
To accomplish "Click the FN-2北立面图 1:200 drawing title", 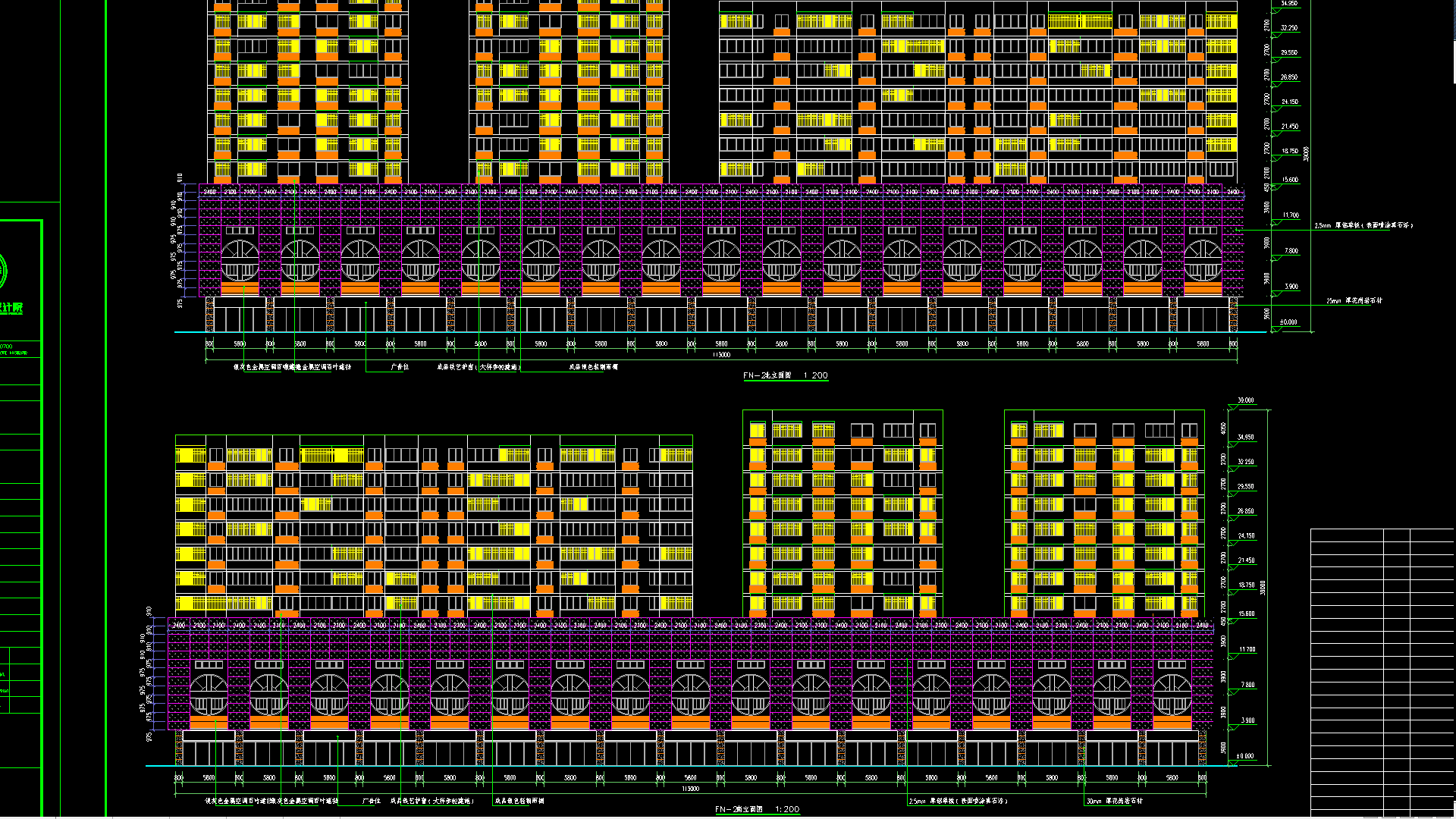I will (785, 375).
